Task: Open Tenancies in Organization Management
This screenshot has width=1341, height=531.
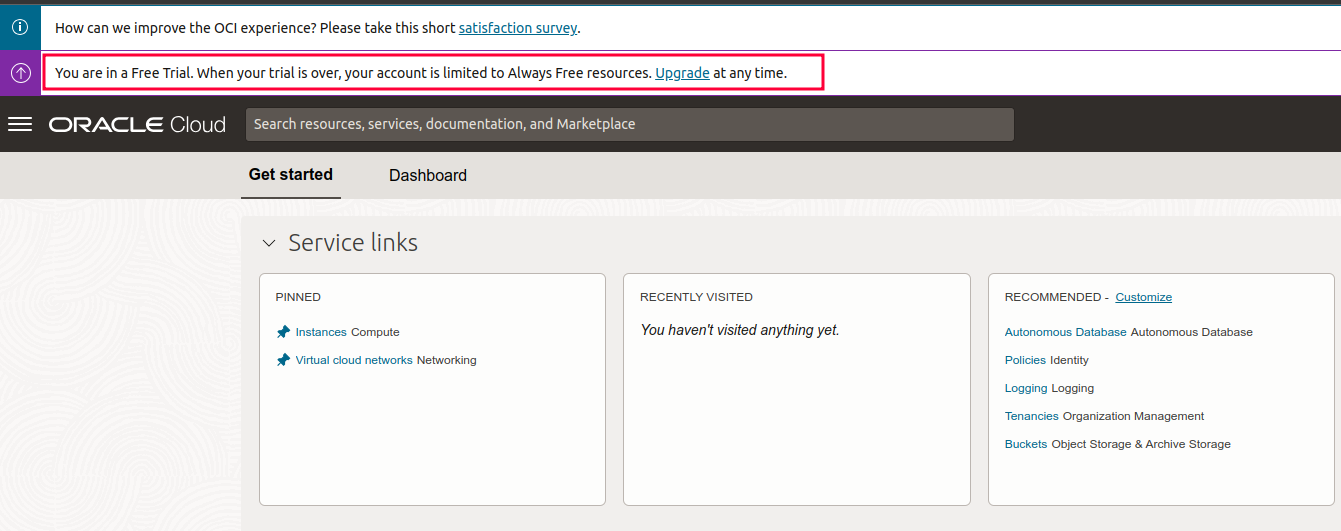Action: (x=1032, y=416)
